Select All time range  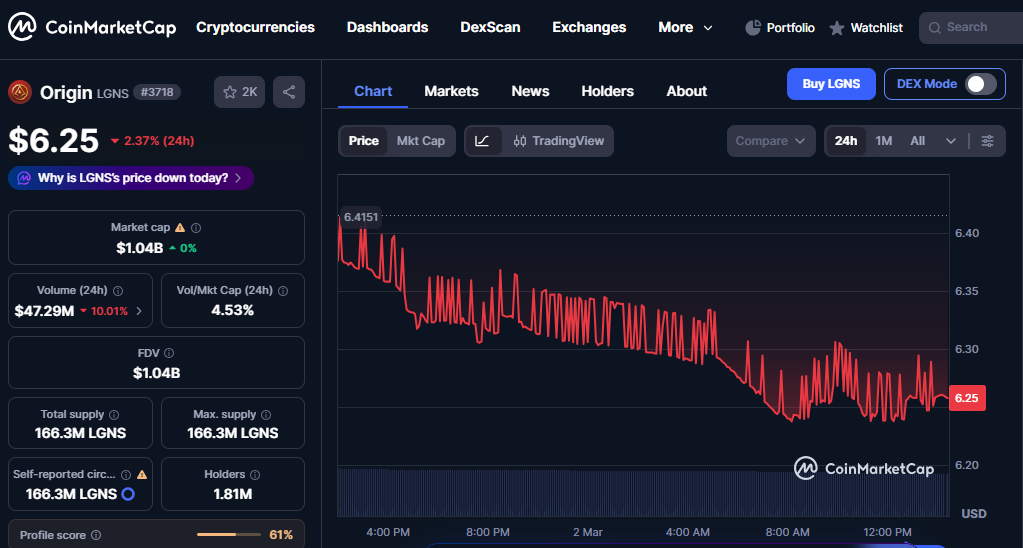click(x=917, y=141)
